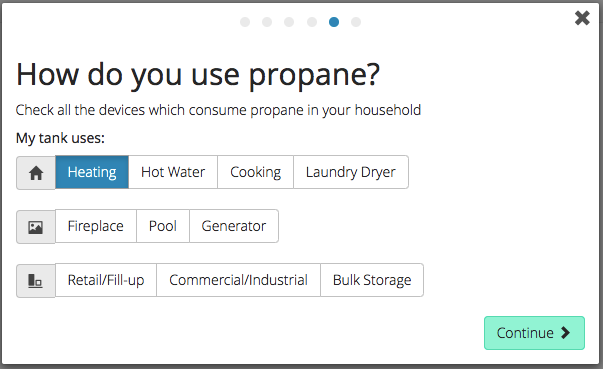Jump to the second step dot

pos(267,22)
